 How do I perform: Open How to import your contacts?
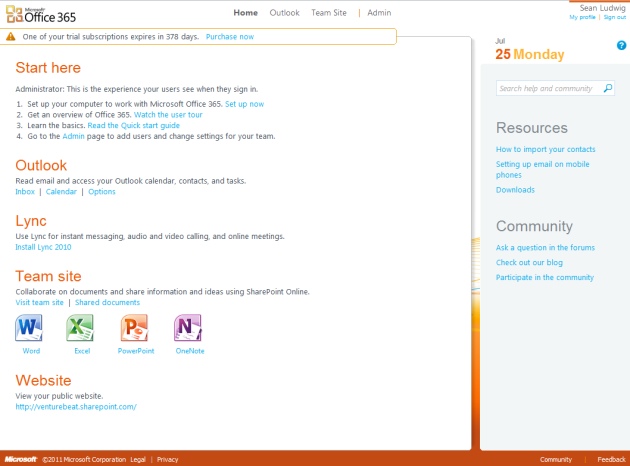pyautogui.click(x=545, y=149)
